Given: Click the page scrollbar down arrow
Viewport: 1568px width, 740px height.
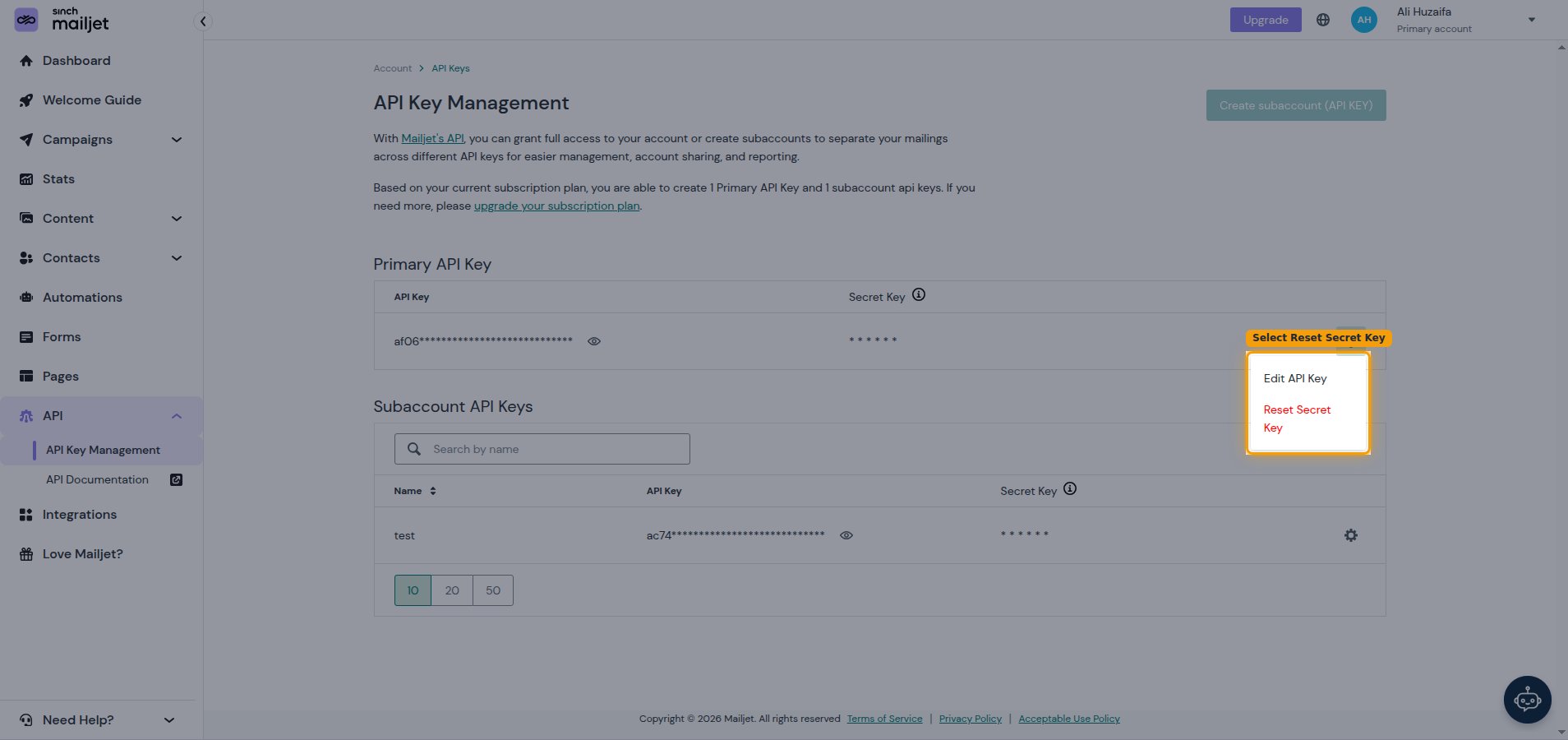Looking at the screenshot, I should (1561, 732).
